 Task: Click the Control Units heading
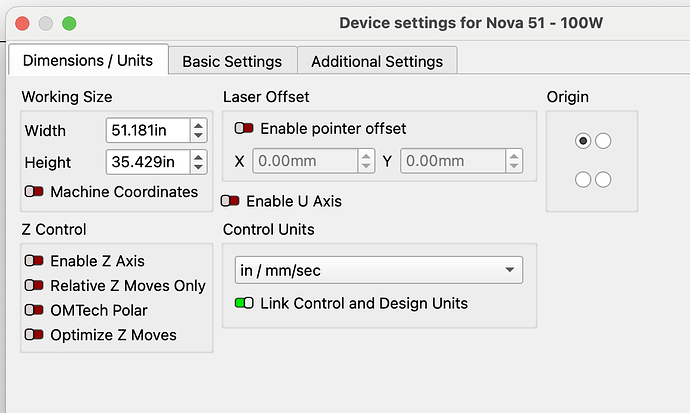pos(268,229)
